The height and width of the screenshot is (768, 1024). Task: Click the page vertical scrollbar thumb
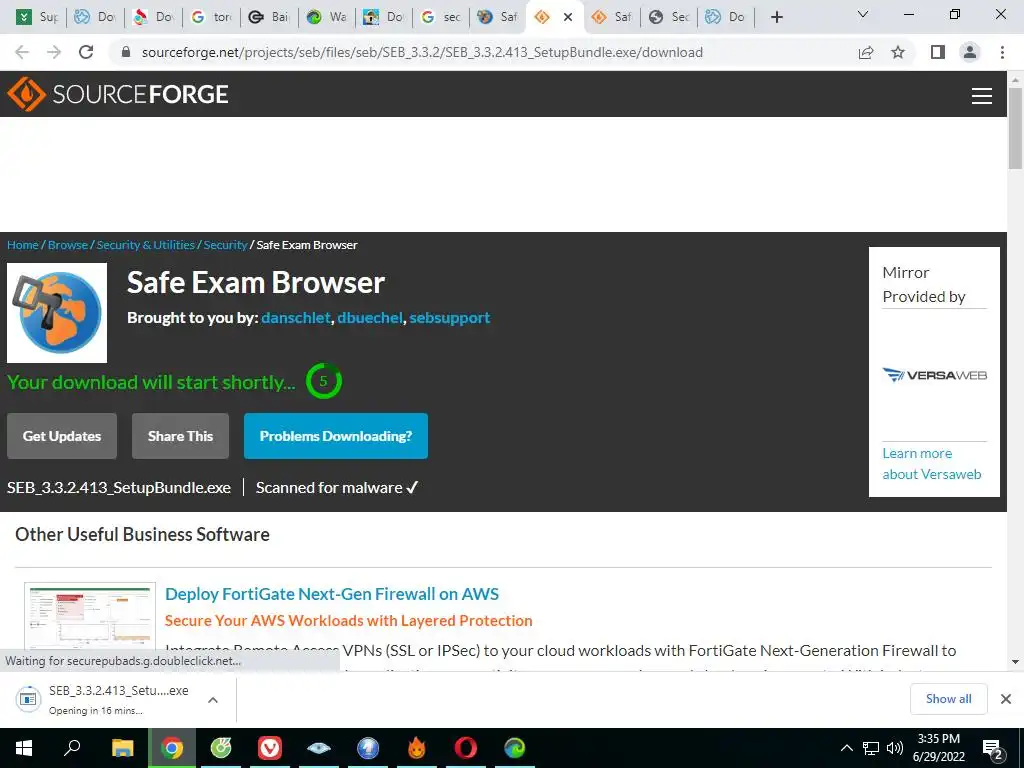(x=1015, y=128)
